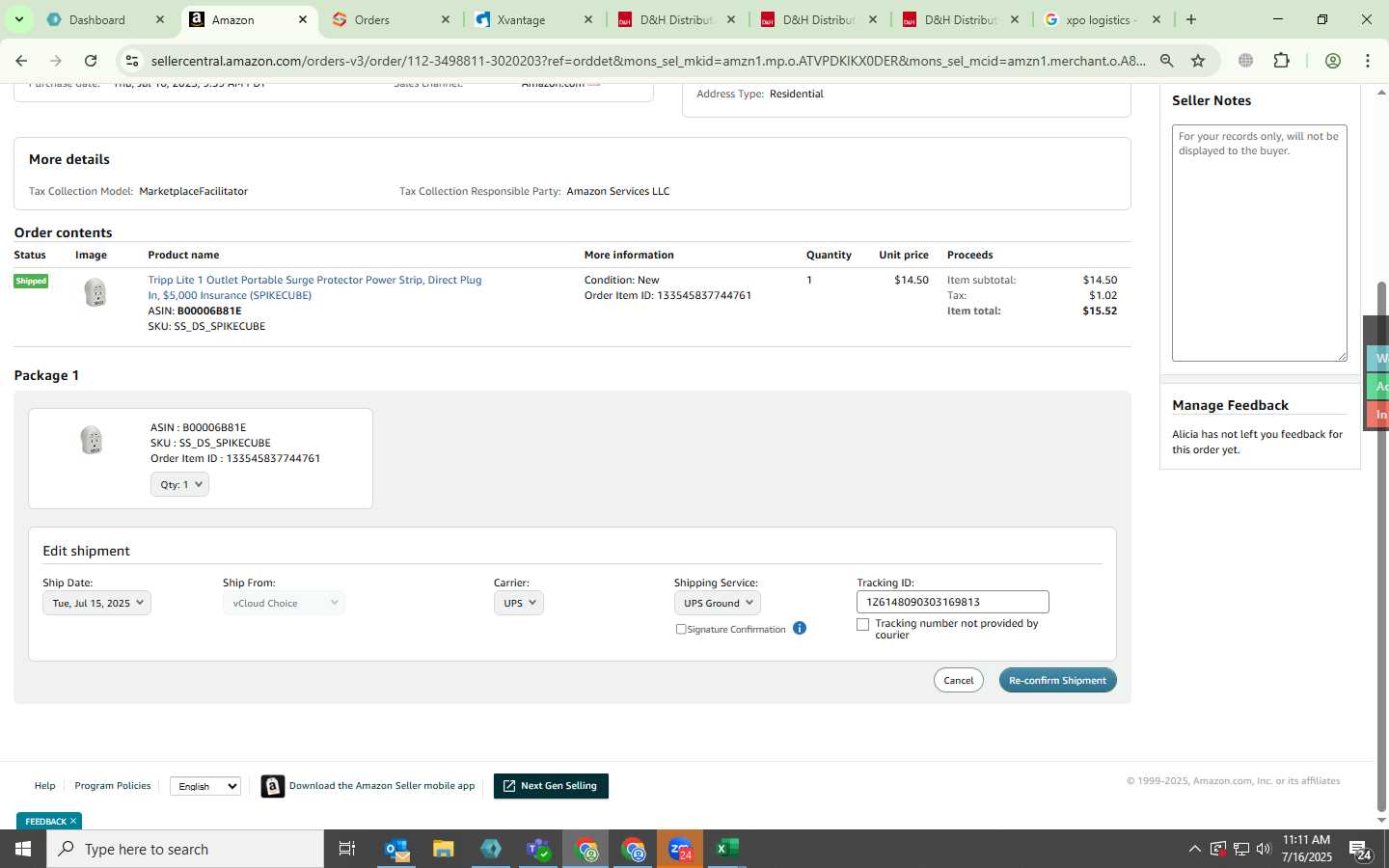Show hidden system tray icons

point(1195,849)
